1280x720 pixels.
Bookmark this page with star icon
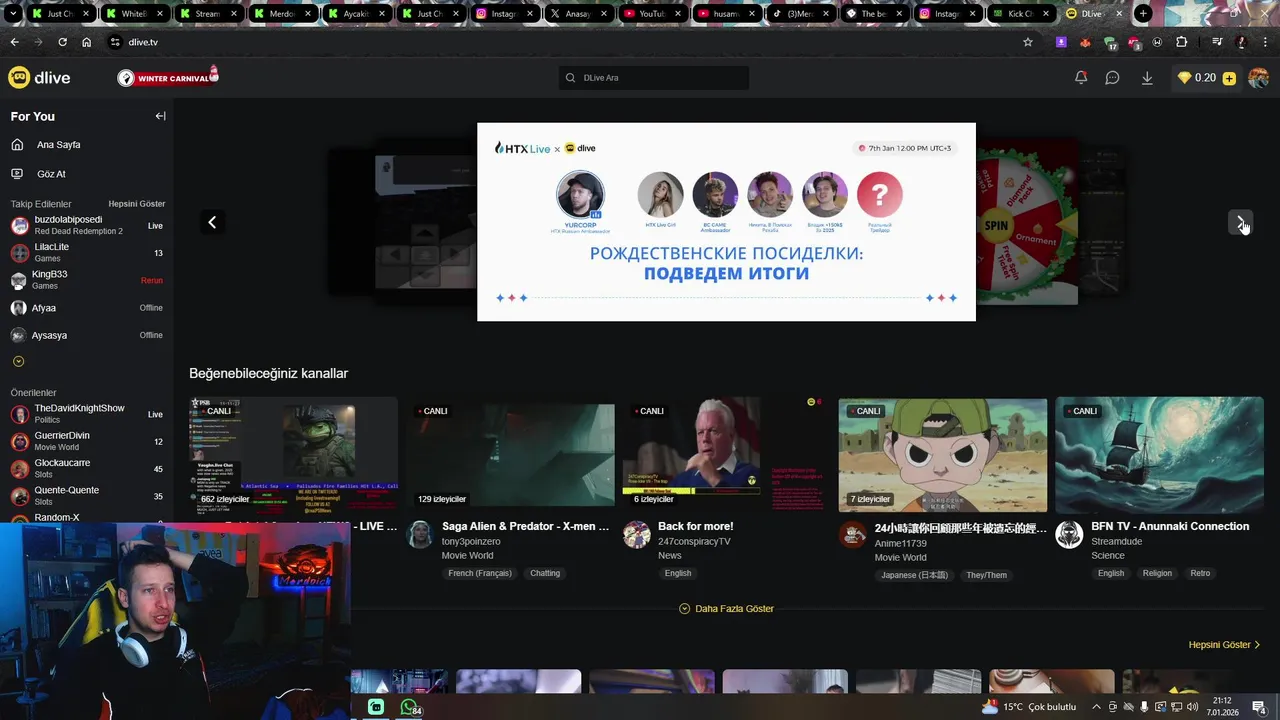coord(1027,42)
